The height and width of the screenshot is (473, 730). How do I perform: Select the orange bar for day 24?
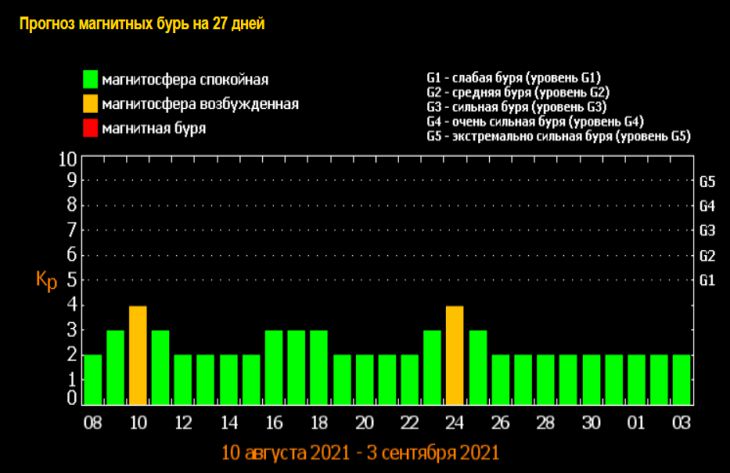[x=455, y=355]
